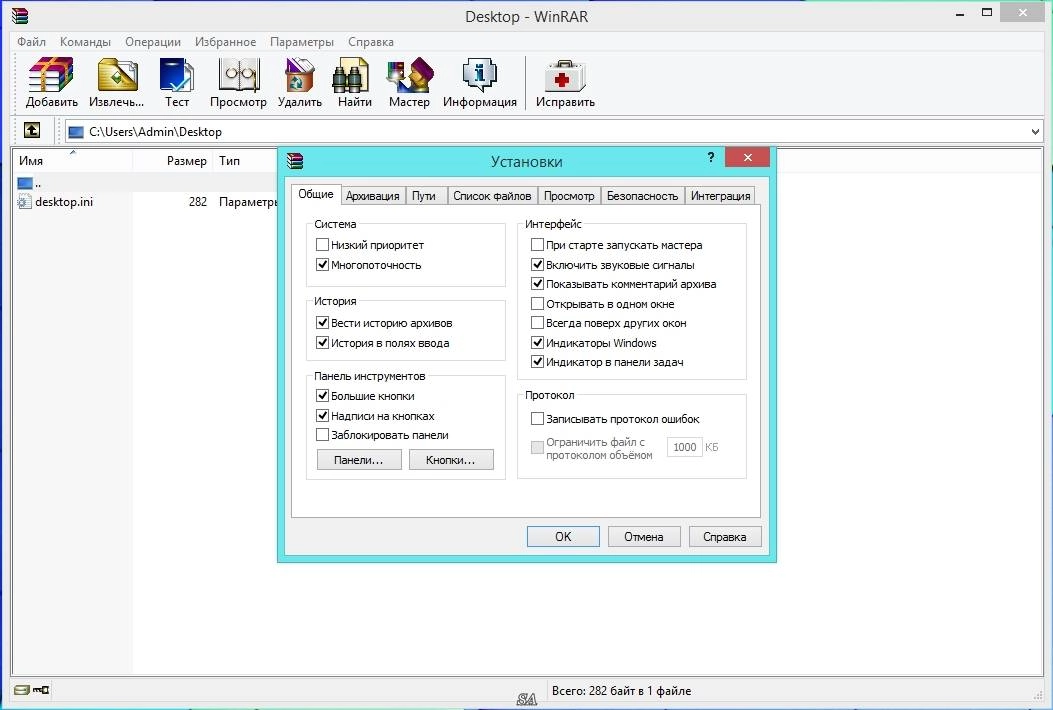Close the Установки dialog
1053x710 pixels.
click(x=747, y=158)
